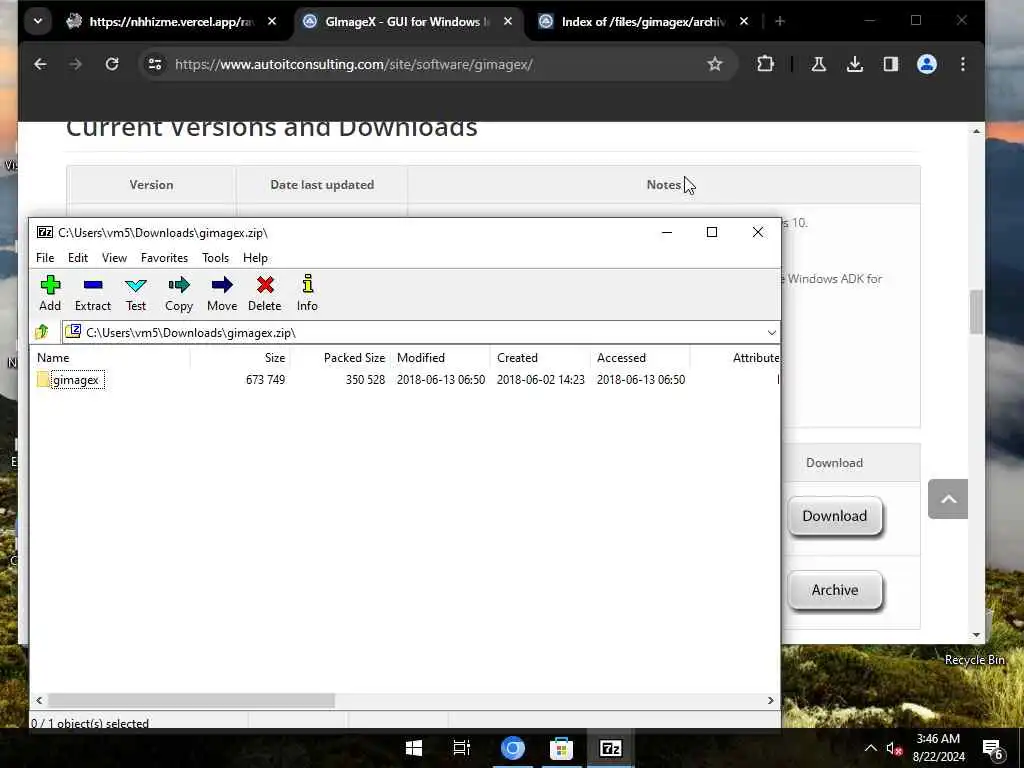Image resolution: width=1024 pixels, height=768 pixels.
Task: Close the GImageX browser tab
Action: pyautogui.click(x=507, y=22)
